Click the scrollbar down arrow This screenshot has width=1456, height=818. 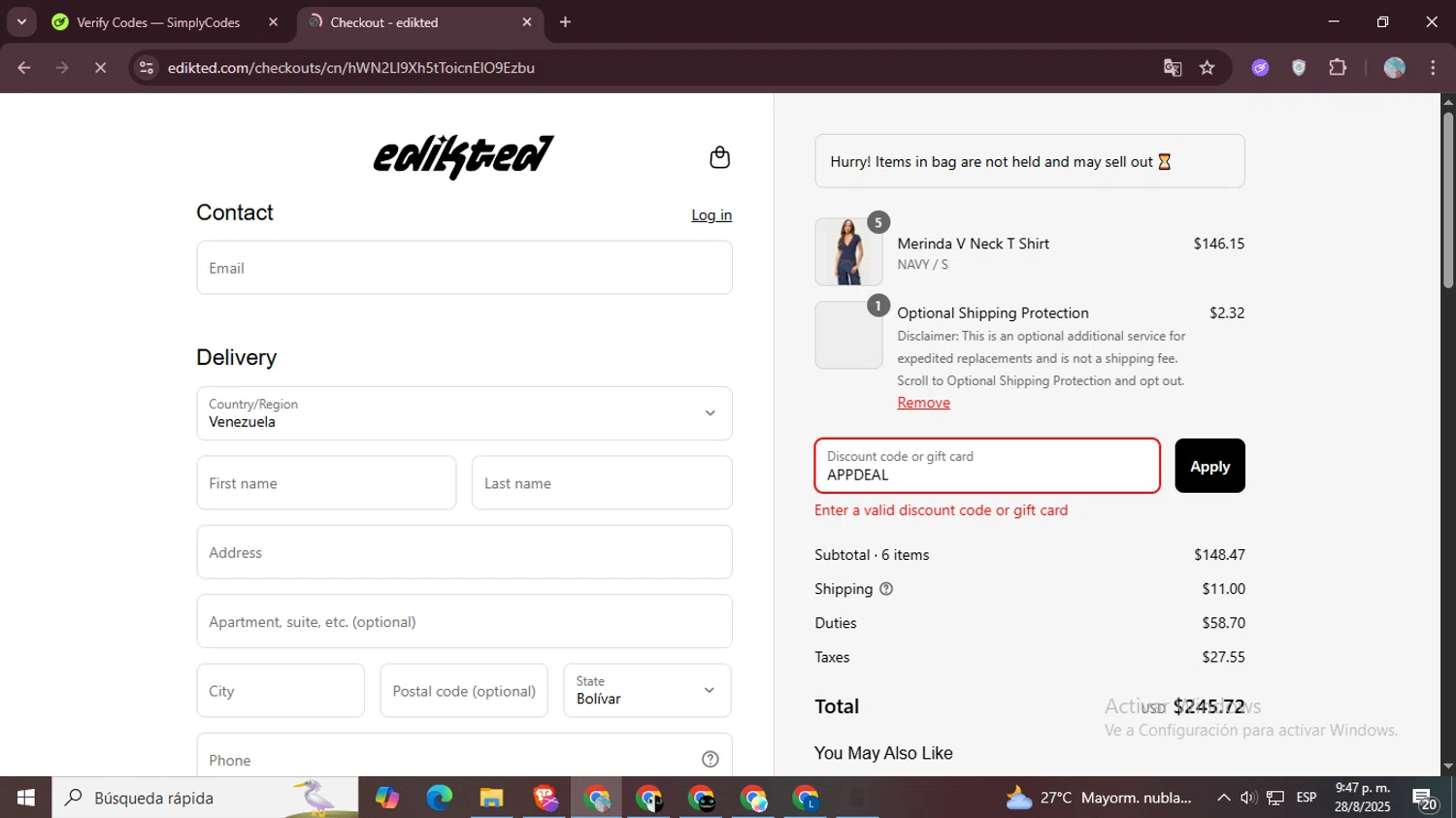click(x=1448, y=767)
